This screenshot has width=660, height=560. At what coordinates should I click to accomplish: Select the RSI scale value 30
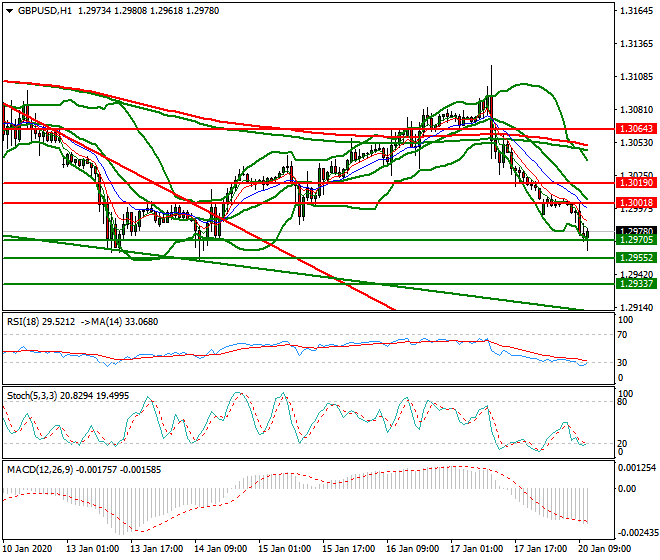point(622,363)
